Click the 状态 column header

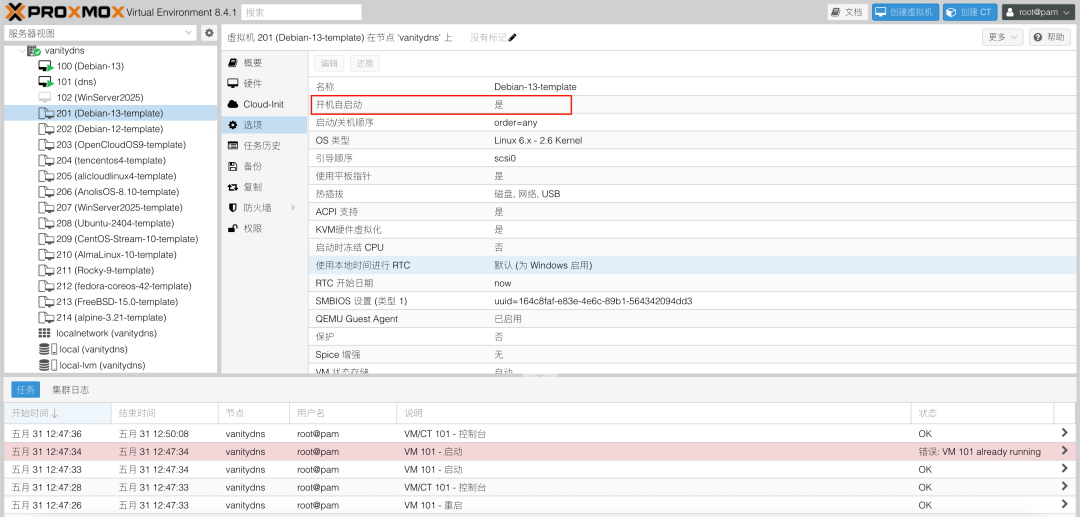point(982,413)
